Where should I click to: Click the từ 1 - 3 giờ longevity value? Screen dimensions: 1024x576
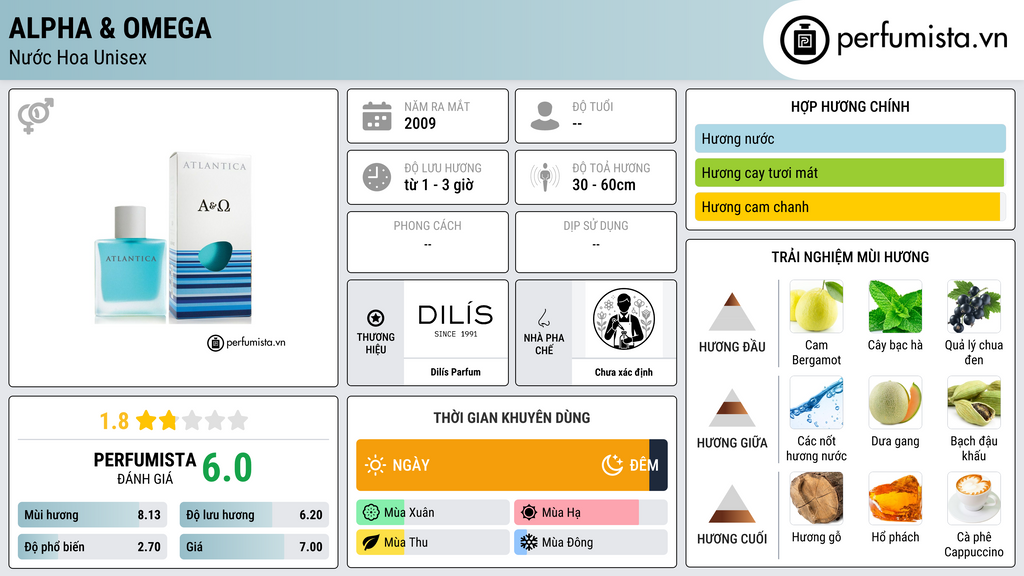pos(439,185)
